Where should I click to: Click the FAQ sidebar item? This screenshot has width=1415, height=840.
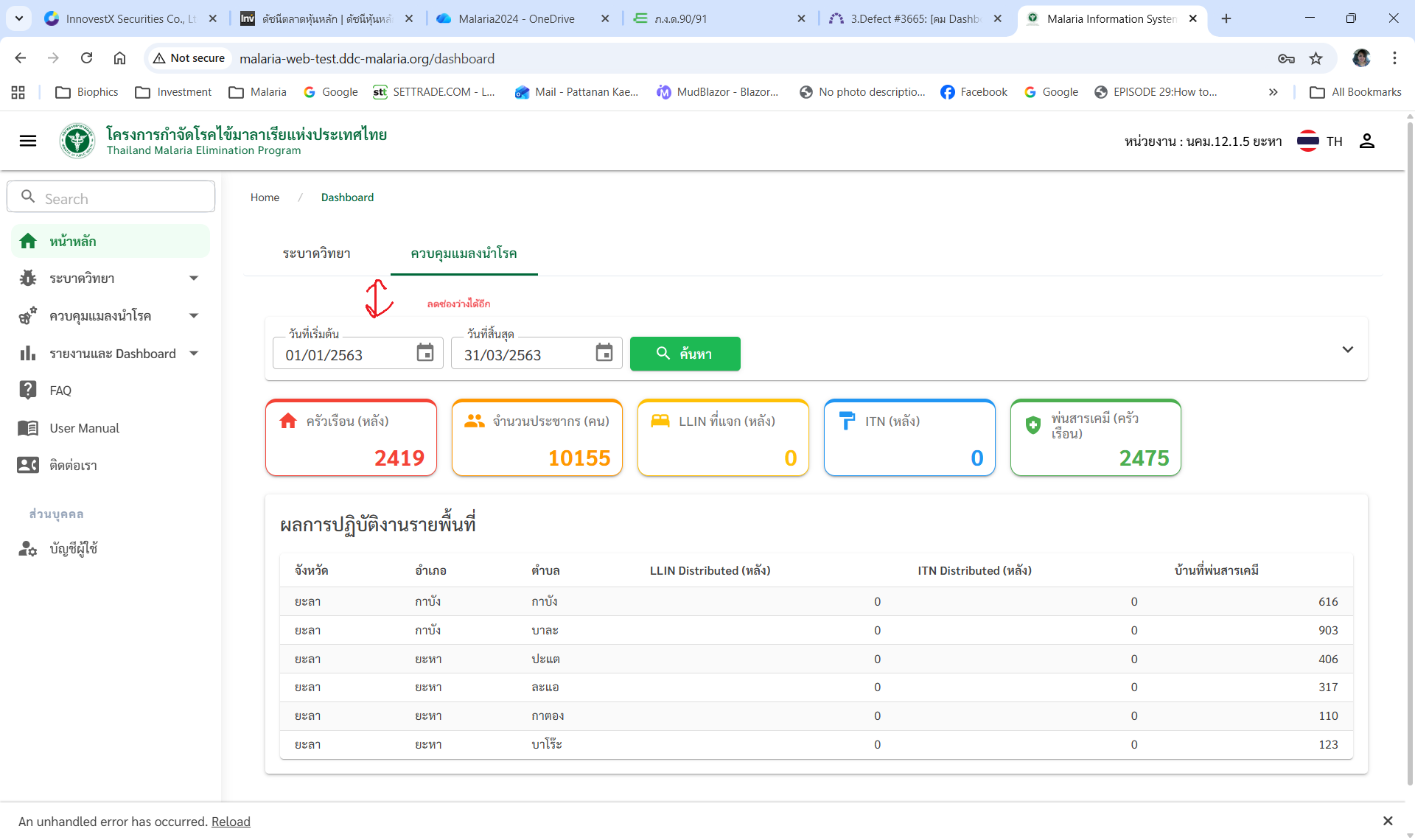point(60,391)
